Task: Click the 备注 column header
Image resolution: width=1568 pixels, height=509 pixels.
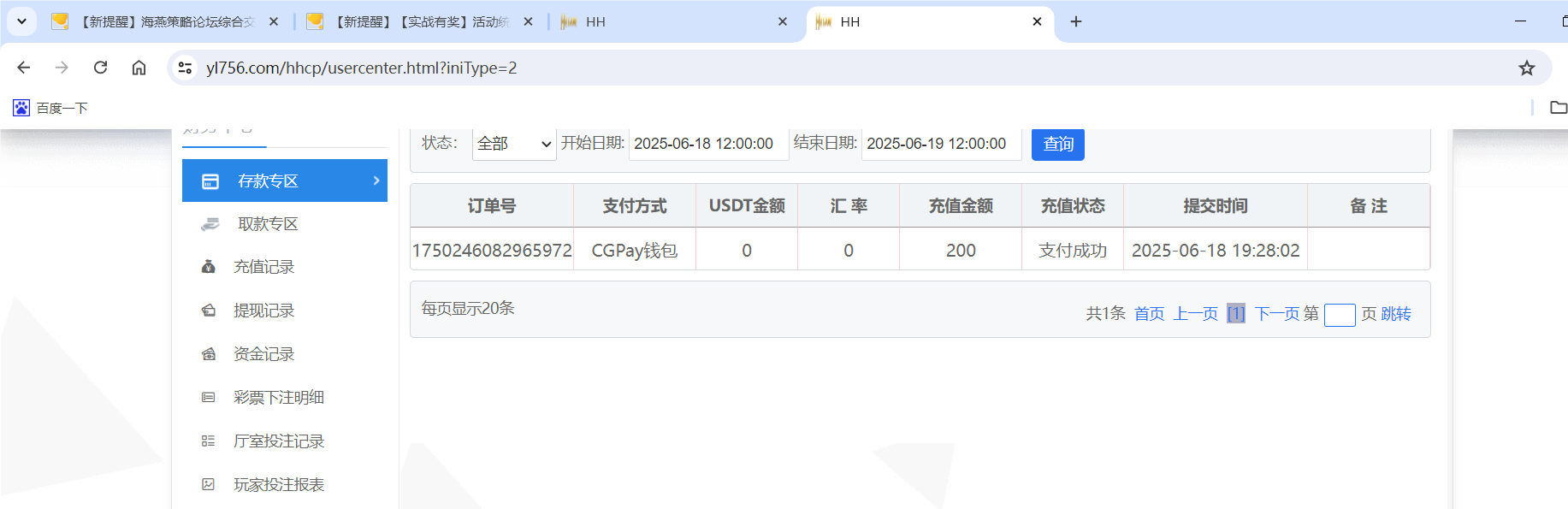Action: 1369,206
